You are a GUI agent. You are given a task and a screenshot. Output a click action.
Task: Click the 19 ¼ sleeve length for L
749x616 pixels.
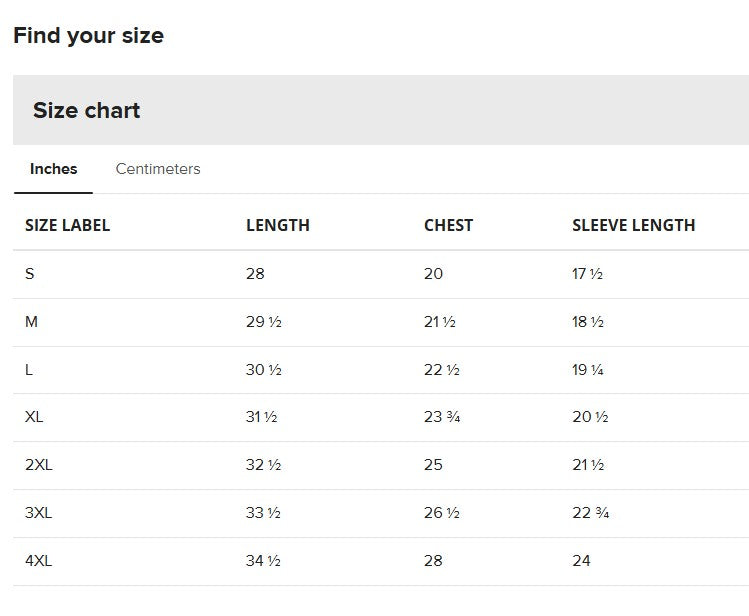click(588, 370)
